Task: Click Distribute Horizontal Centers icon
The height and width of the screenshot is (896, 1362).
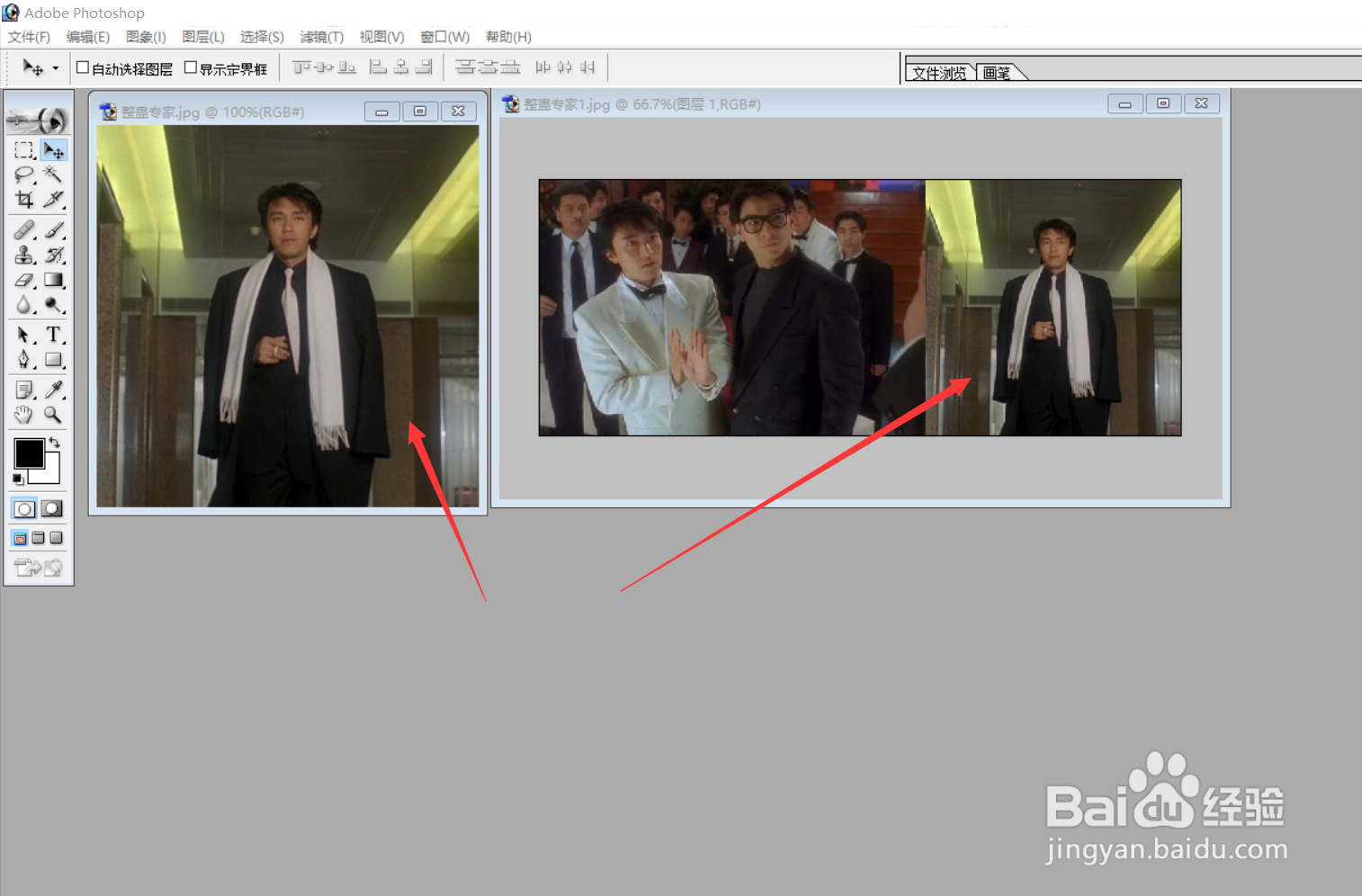Action: point(565,67)
